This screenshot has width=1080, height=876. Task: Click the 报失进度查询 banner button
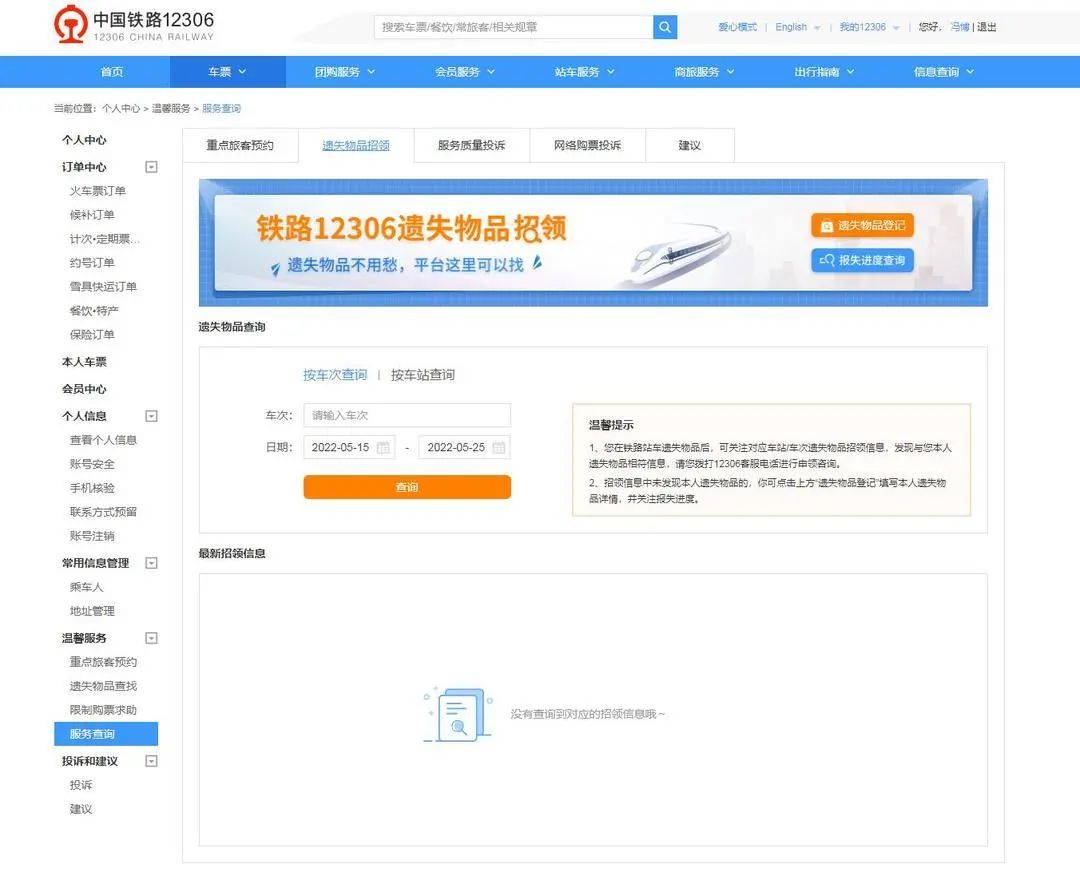tap(862, 260)
